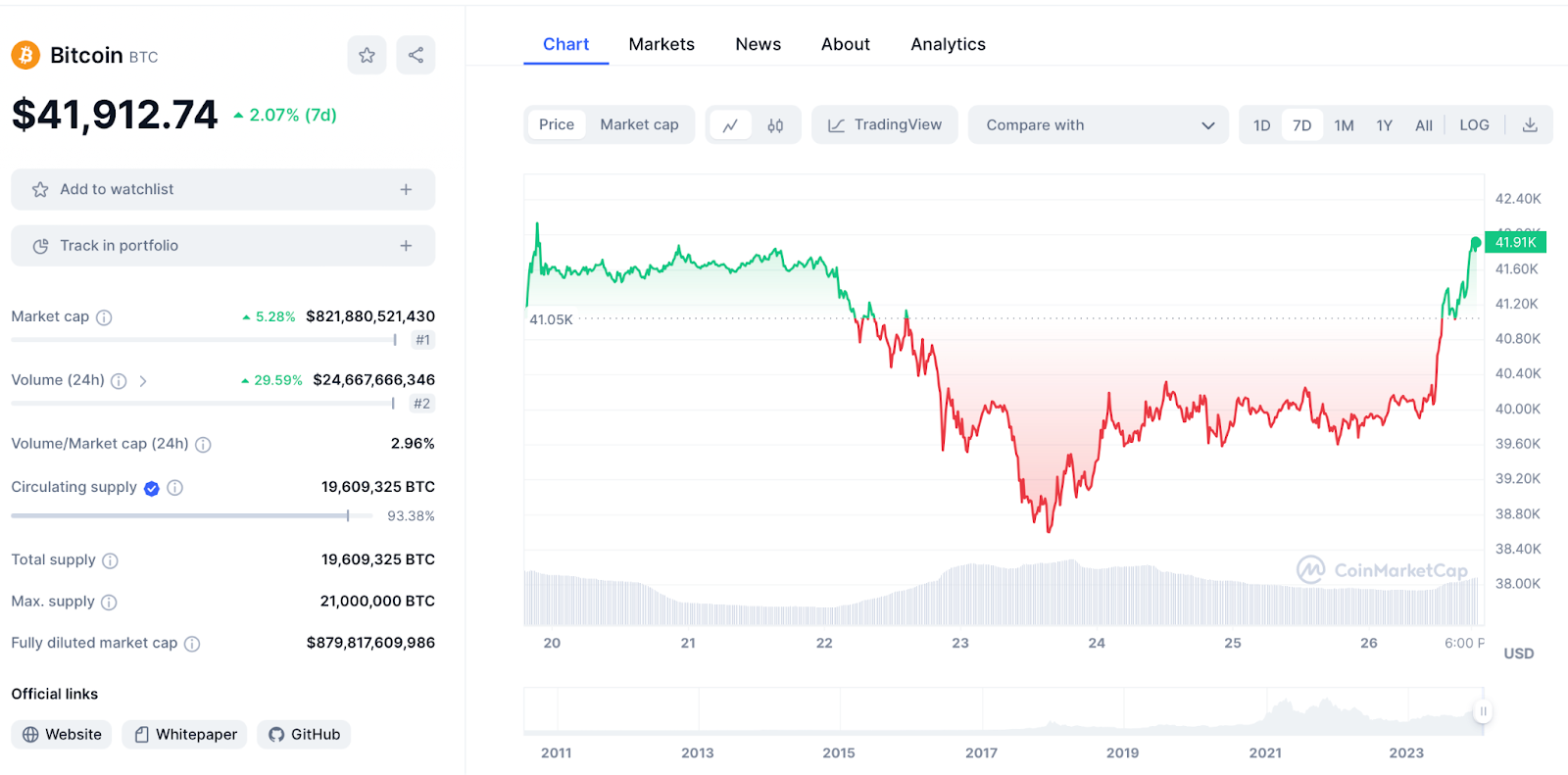Open Max. supply info icon
The height and width of the screenshot is (775, 1568).
tap(109, 603)
